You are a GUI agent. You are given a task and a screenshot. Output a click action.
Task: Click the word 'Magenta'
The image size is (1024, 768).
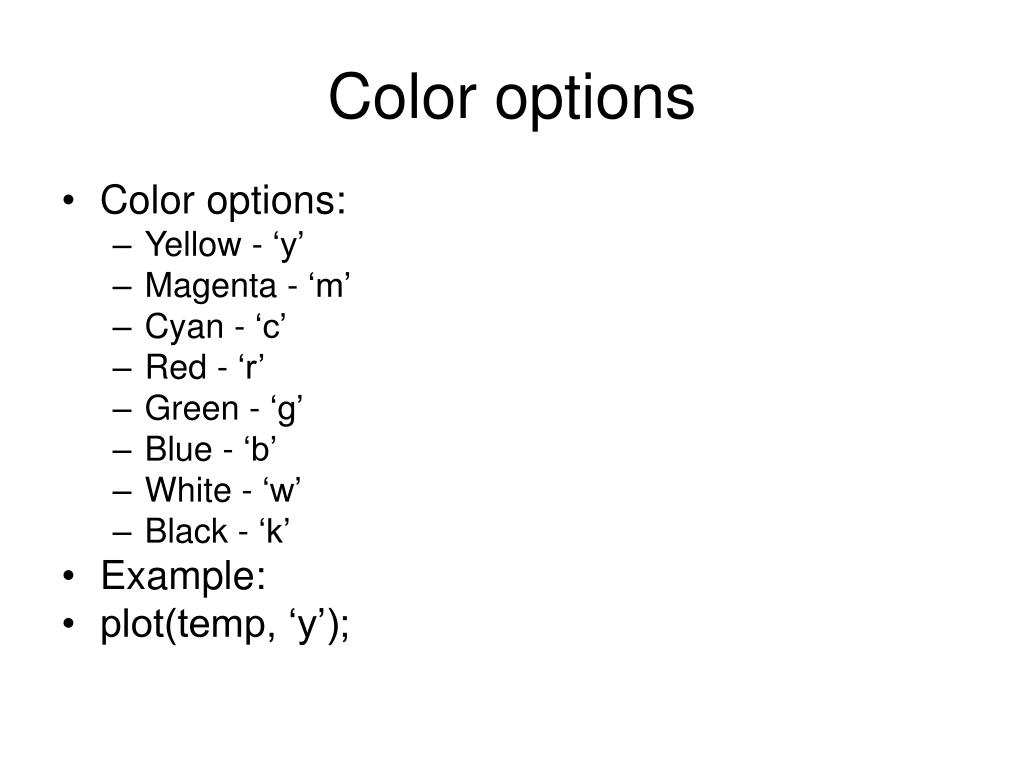tap(210, 287)
